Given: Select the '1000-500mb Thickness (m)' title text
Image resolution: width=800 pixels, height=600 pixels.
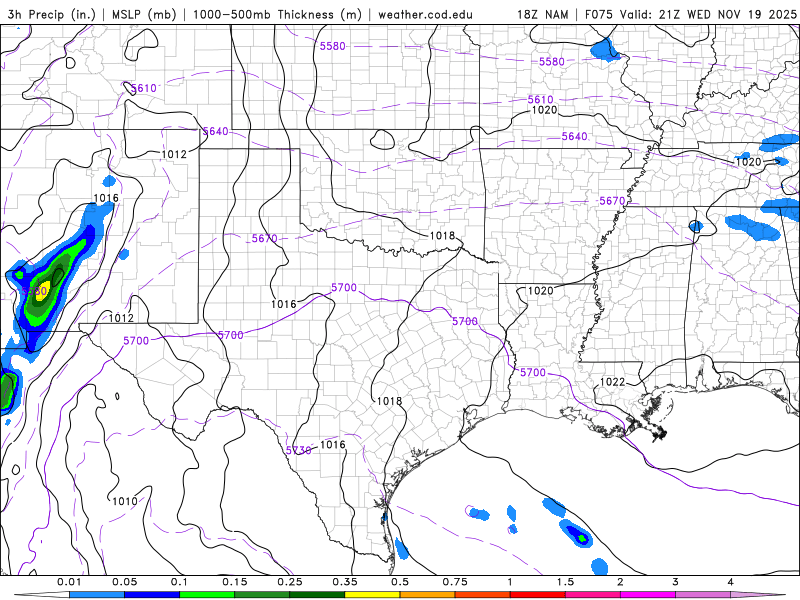Looking at the screenshot, I should (x=277, y=14).
